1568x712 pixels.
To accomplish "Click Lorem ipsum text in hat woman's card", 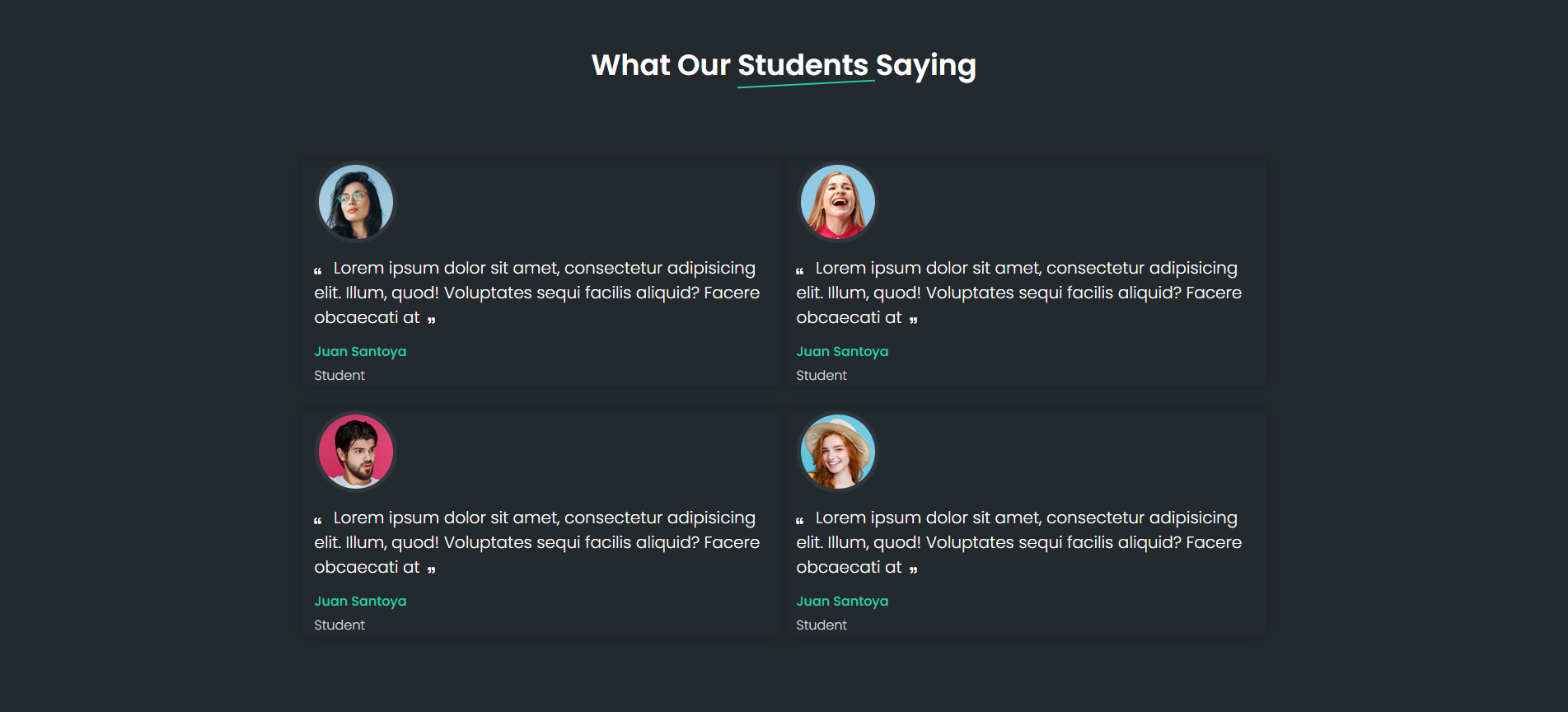I will (x=1018, y=542).
